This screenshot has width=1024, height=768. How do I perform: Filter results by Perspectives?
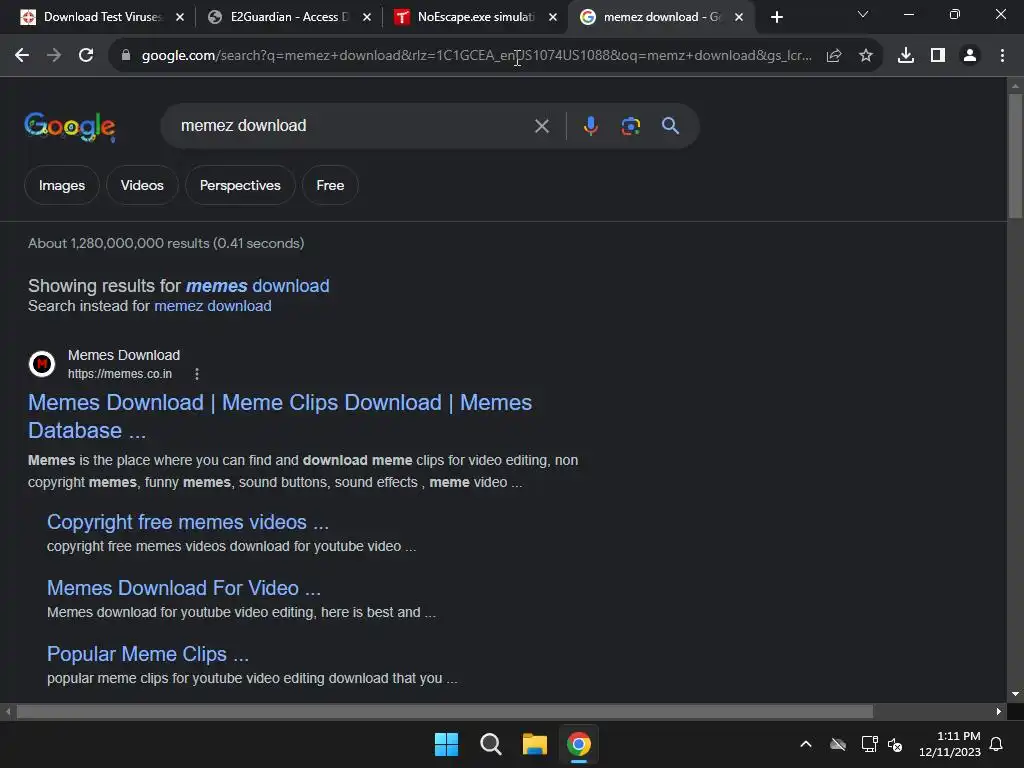pos(240,185)
